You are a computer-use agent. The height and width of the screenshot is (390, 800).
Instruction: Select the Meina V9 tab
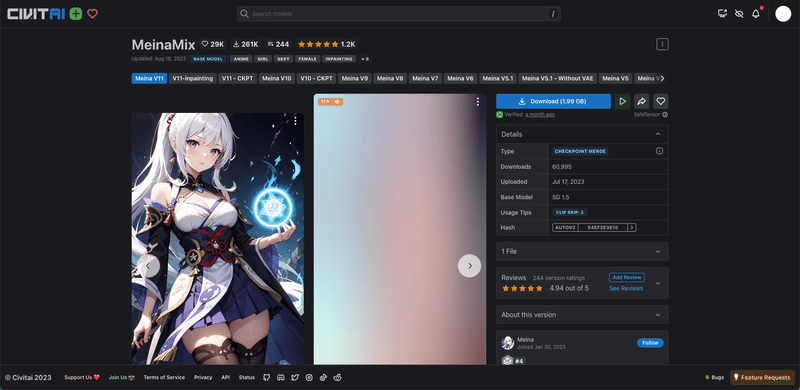(x=355, y=79)
